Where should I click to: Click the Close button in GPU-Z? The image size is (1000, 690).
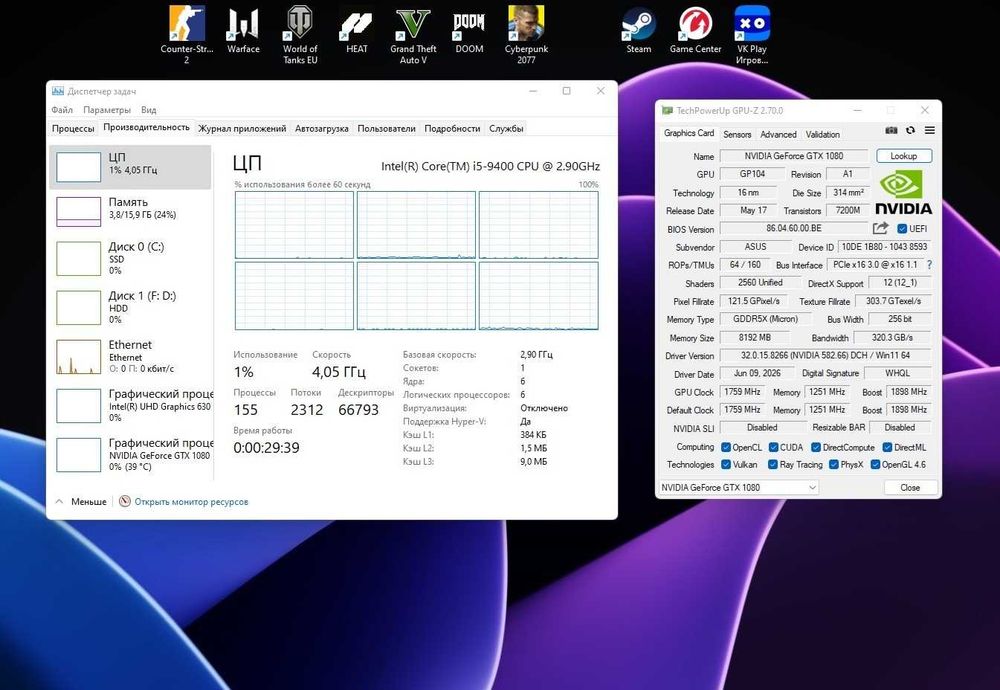pyautogui.click(x=910, y=487)
